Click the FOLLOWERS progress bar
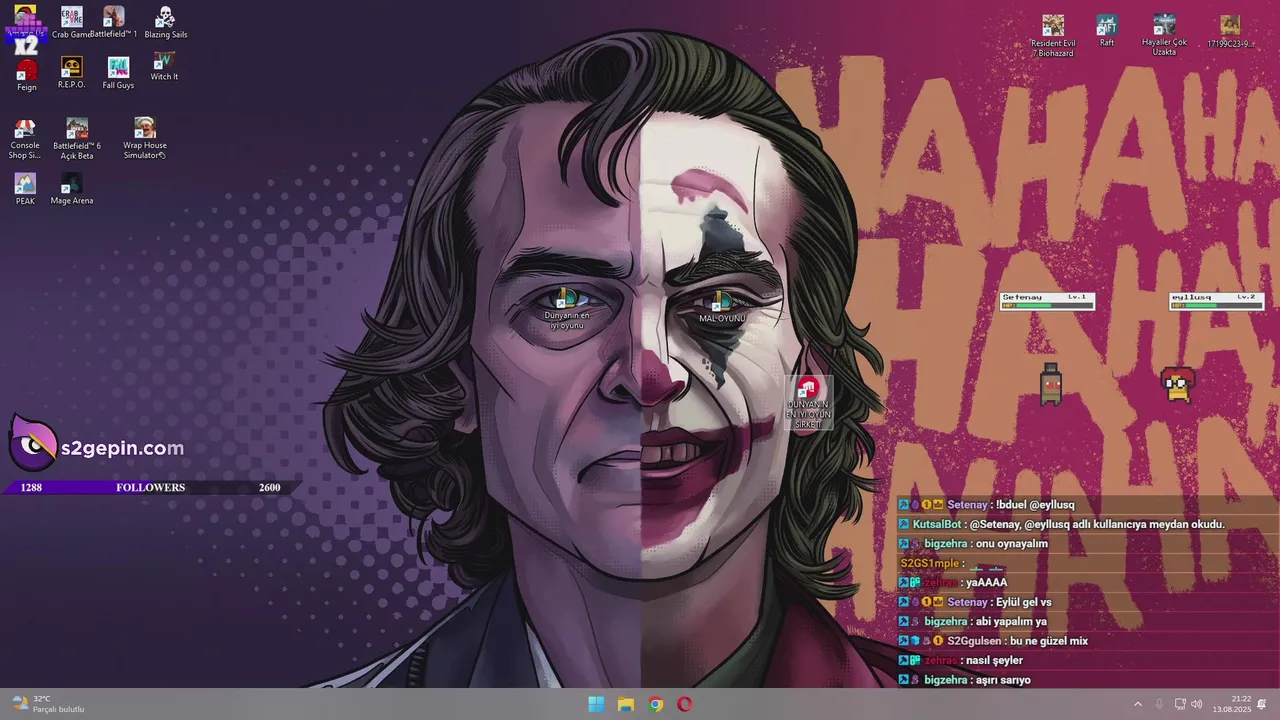1280x720 pixels. 150,488
